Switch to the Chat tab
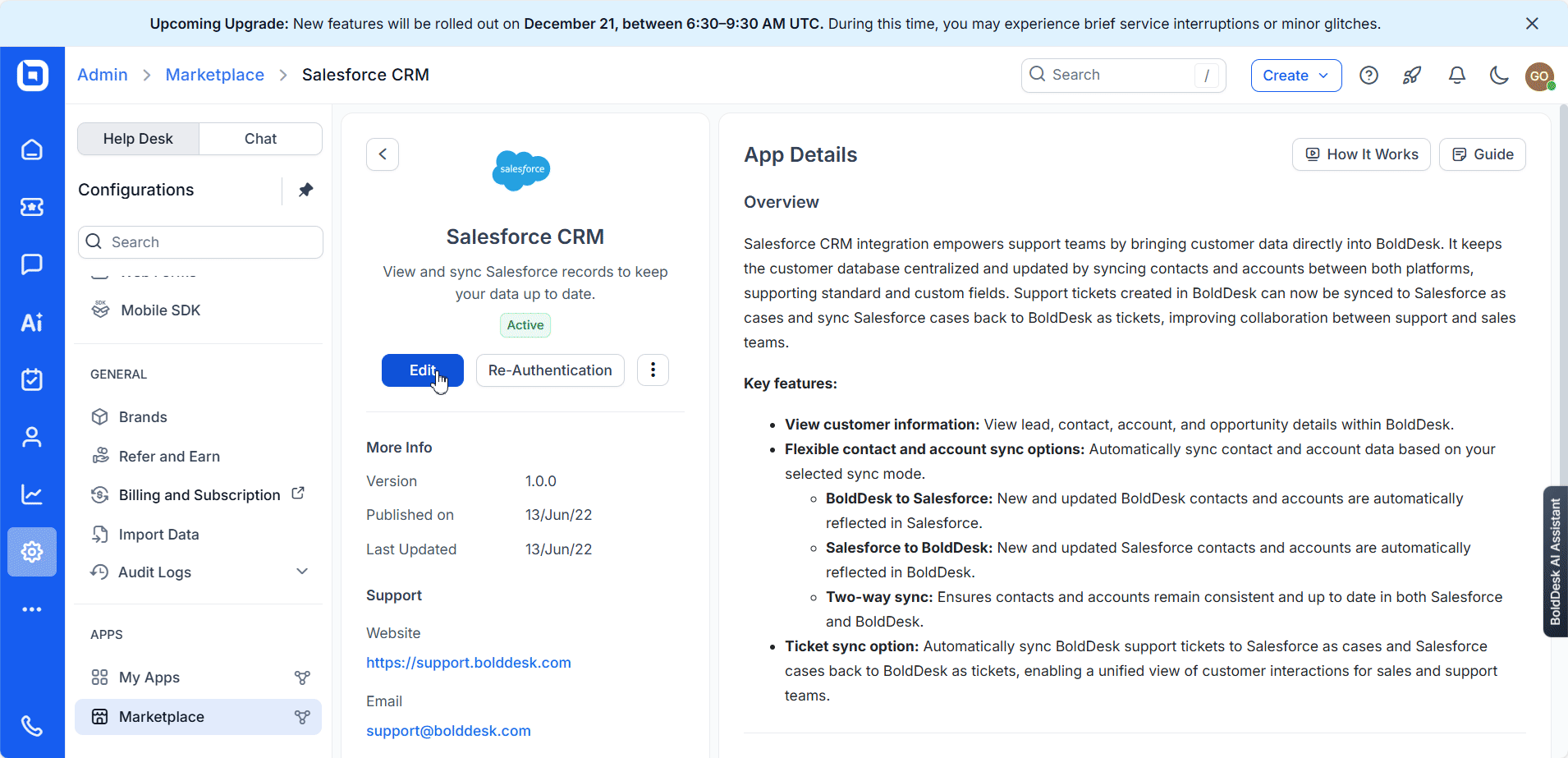This screenshot has height=758, width=1568. coord(259,138)
